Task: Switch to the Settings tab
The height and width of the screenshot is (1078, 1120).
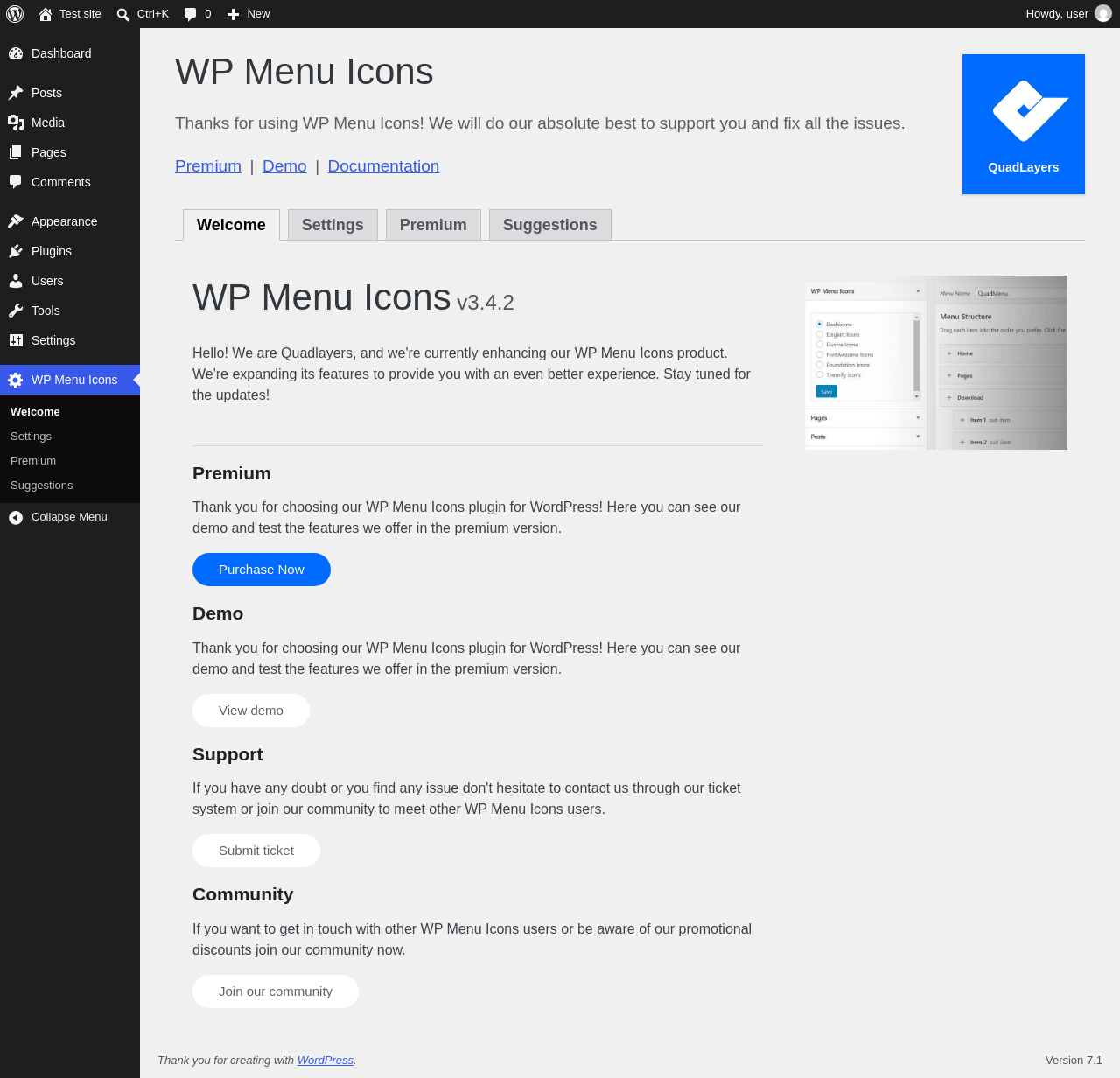Action: (332, 225)
